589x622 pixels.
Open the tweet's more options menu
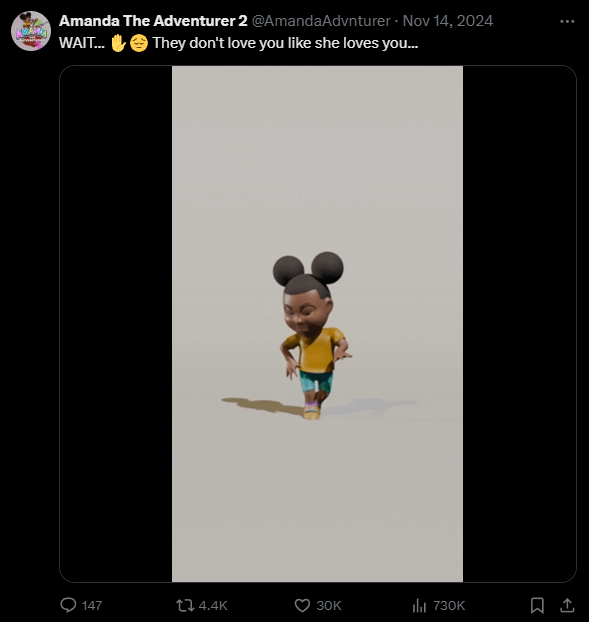[567, 21]
